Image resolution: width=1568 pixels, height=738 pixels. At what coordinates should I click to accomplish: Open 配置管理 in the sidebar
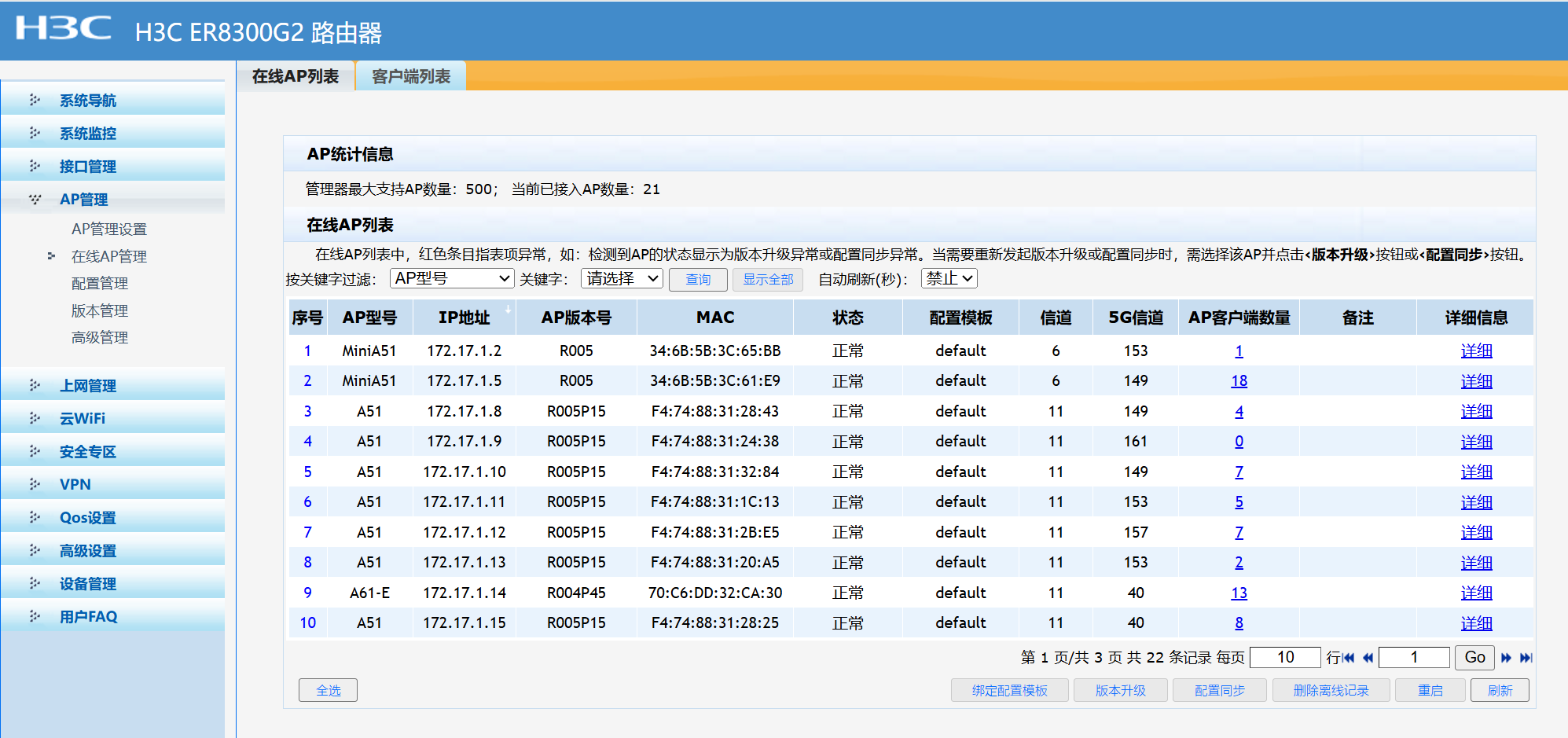pos(100,284)
